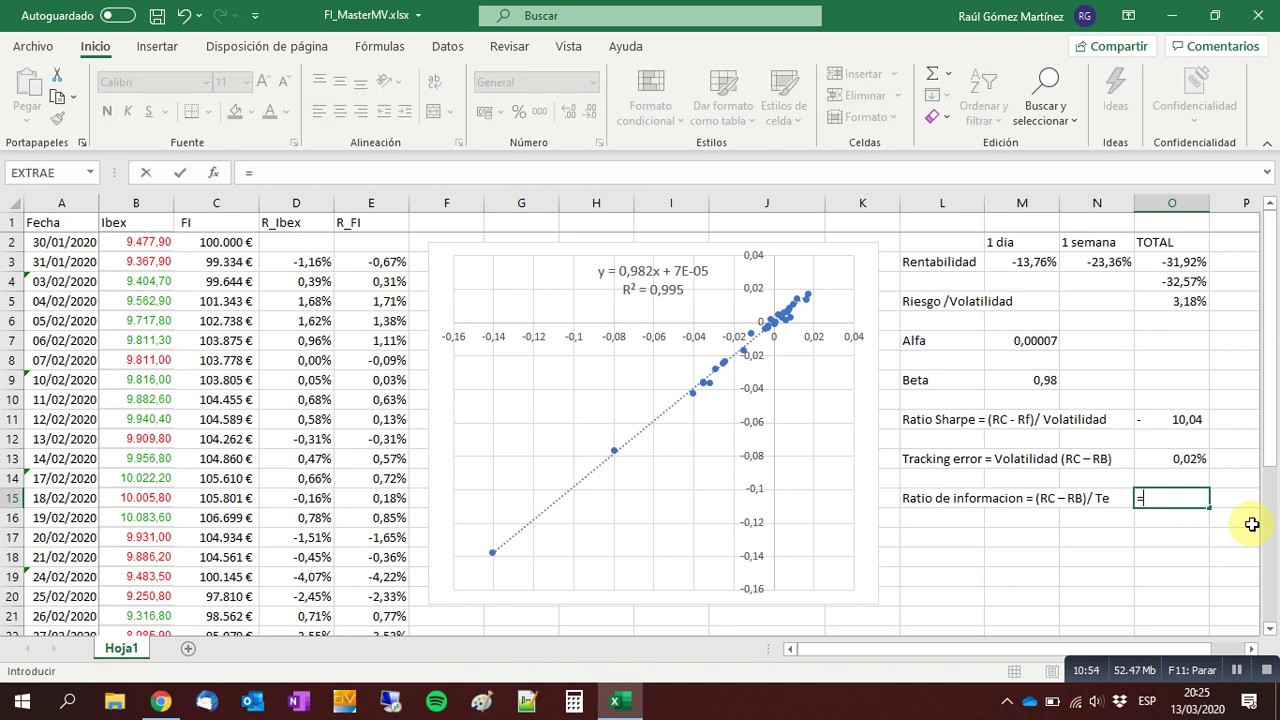
Task: Open Dar formato como tabla dropdown
Action: (724, 97)
